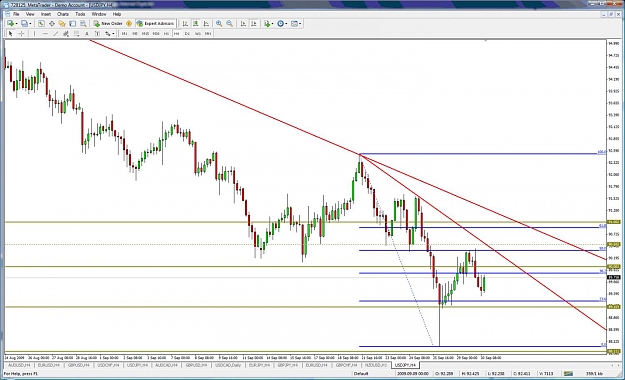
Task: Choose the equidistant channel tool
Action: pyautogui.click(x=66, y=33)
